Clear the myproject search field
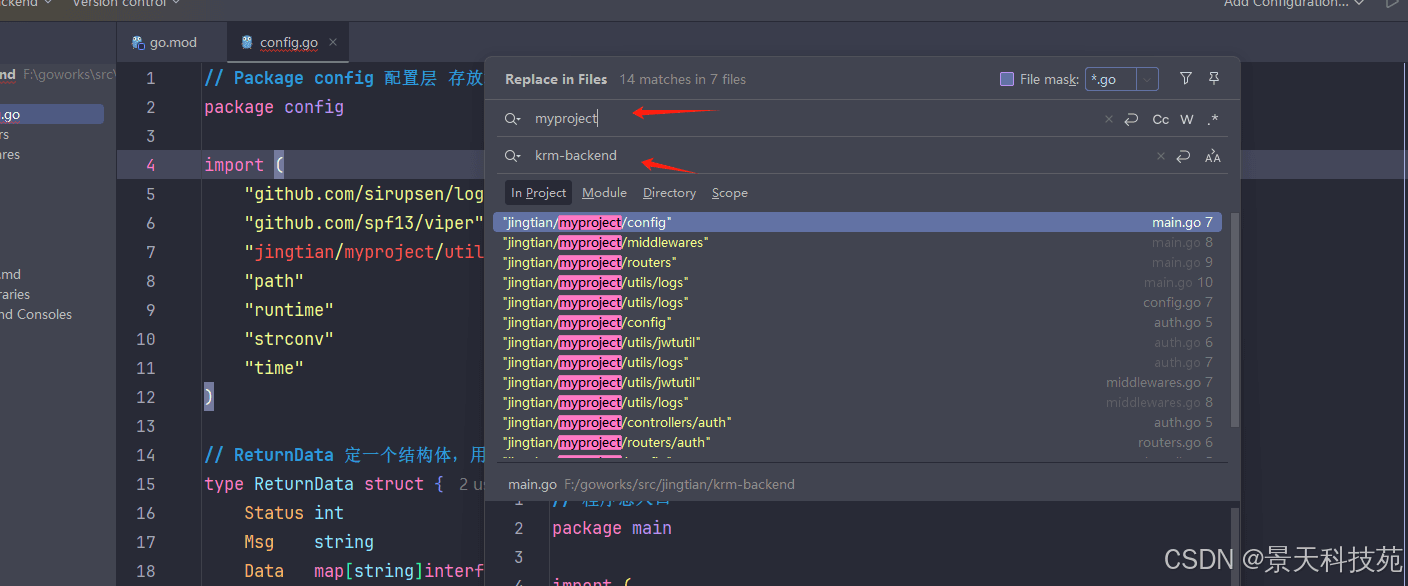Screen dimensions: 1408x586 (1108, 119)
